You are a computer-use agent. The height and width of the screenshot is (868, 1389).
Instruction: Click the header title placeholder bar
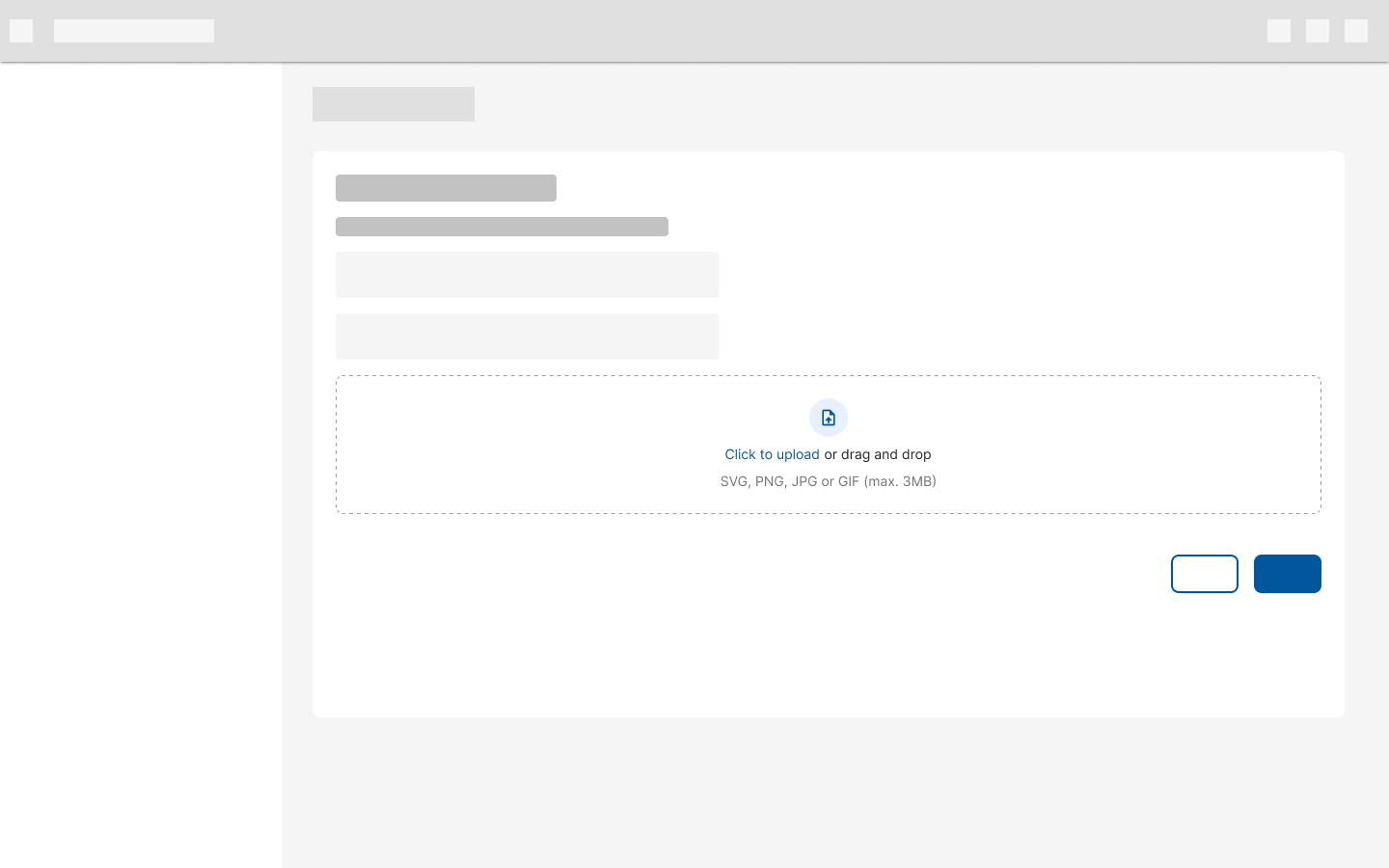coord(134,31)
